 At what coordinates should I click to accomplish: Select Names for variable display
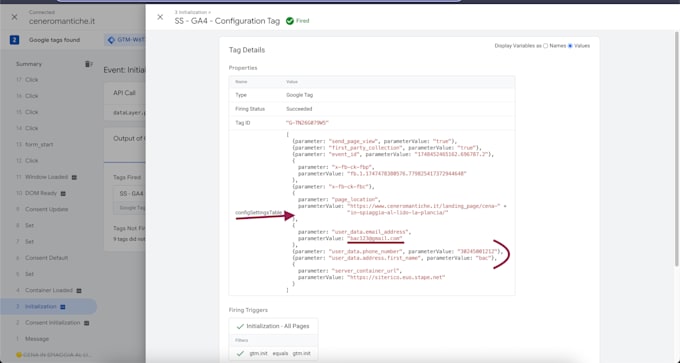546,46
